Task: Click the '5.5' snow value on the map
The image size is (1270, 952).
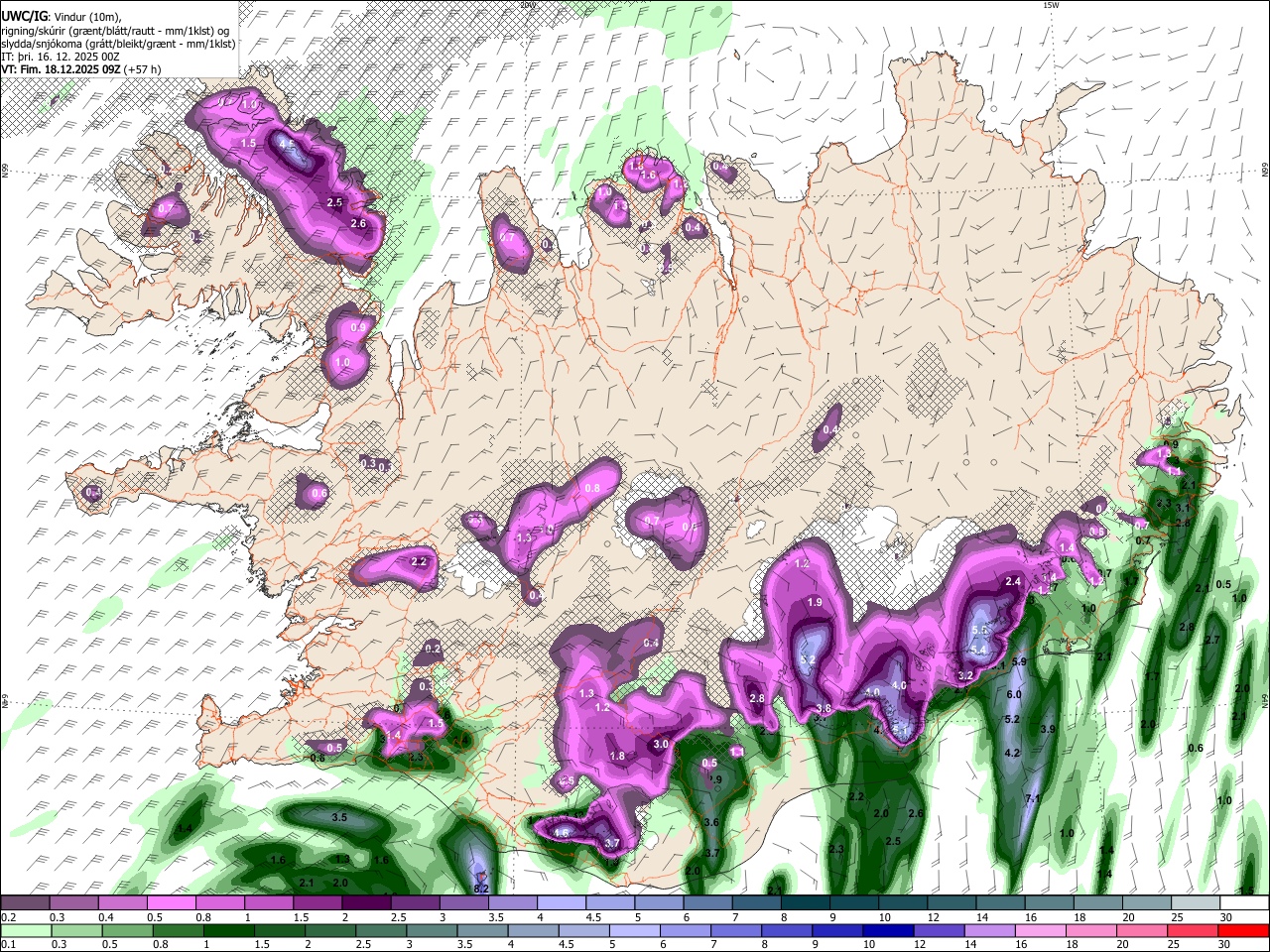Action: tap(980, 630)
